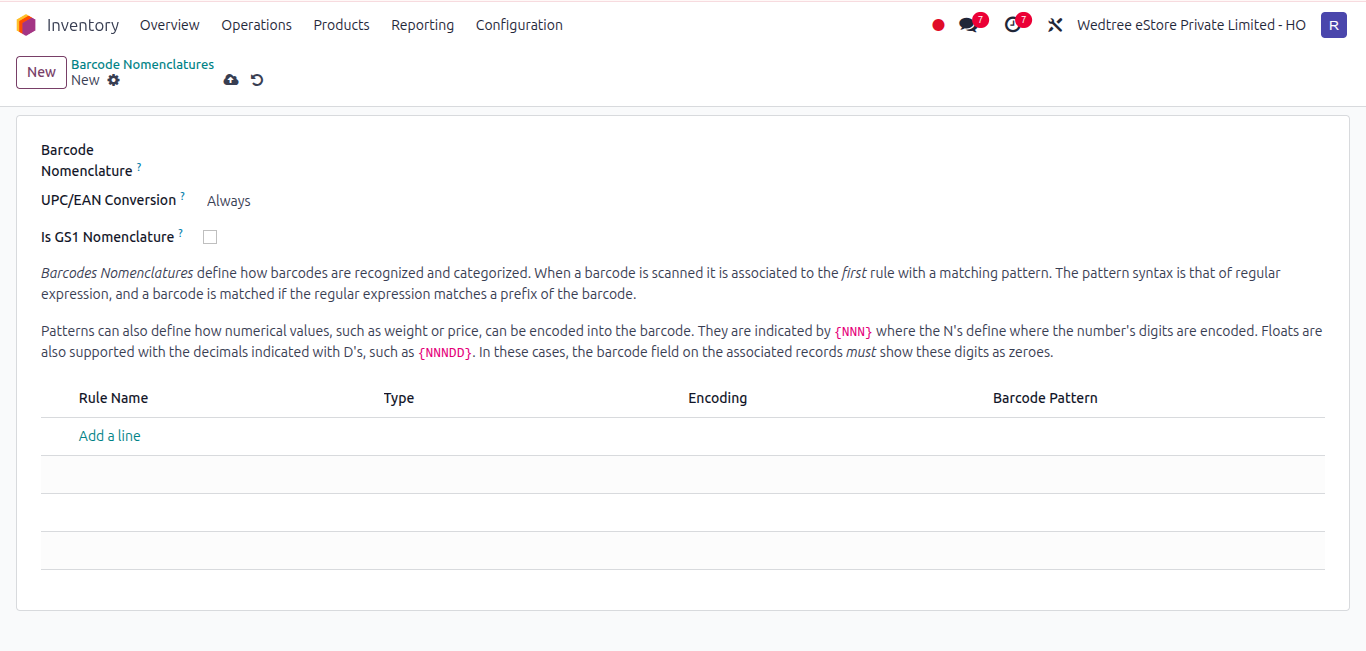Open the gear actions menu beside New

pos(114,80)
